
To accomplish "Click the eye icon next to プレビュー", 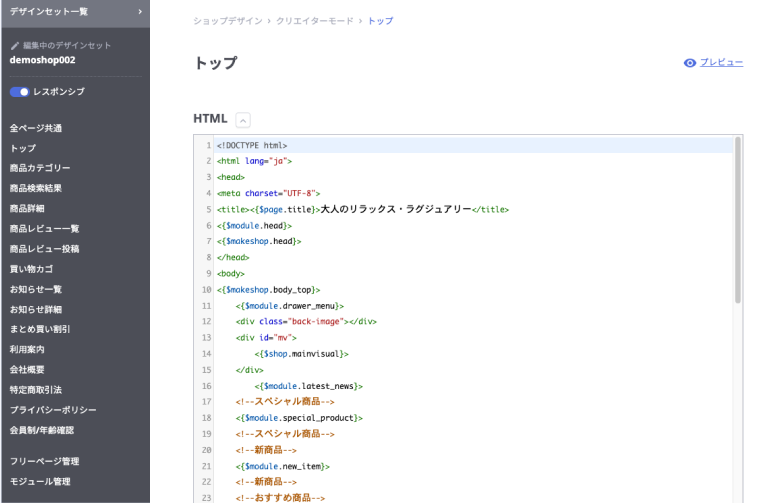I will pos(689,63).
